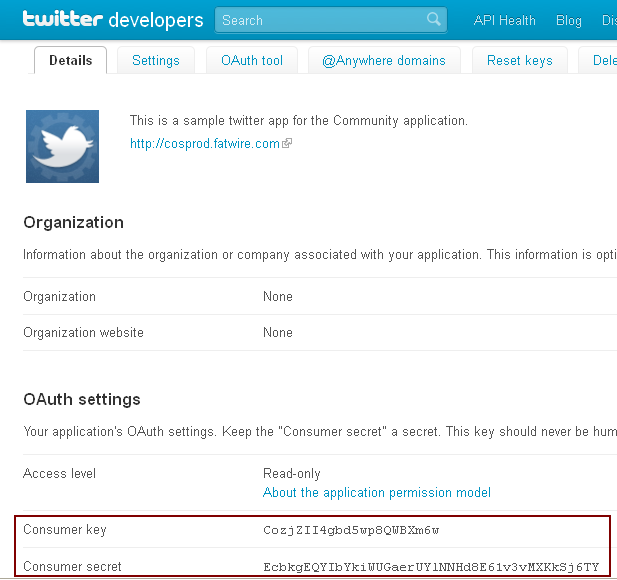
Task: Switch to the Settings tab
Action: point(156,60)
